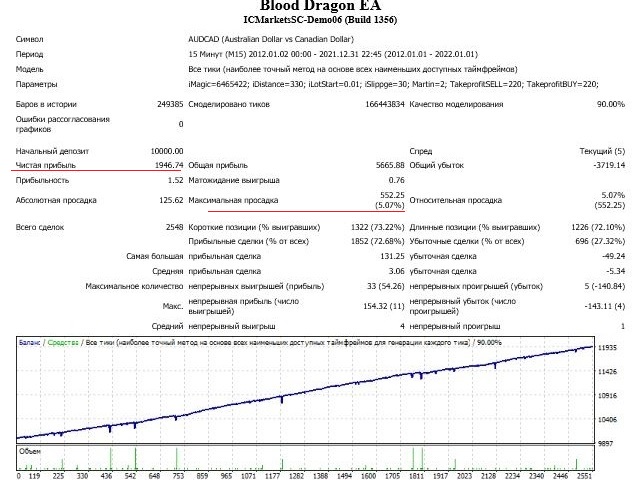This screenshot has height=480, width=640.
Task: Click the Период label
Action: click(29, 54)
